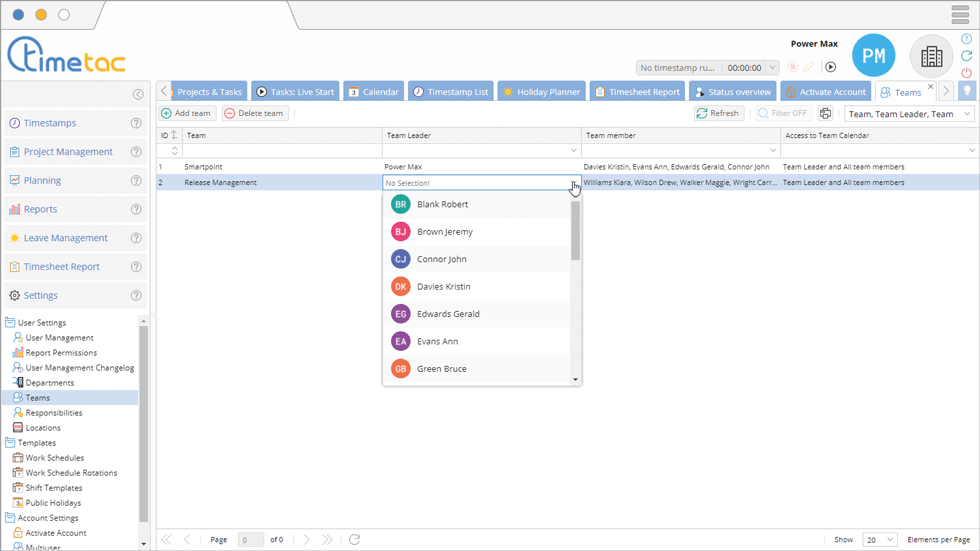Image resolution: width=980 pixels, height=551 pixels.
Task: Select Davies Kristin as team leader
Action: coord(443,287)
